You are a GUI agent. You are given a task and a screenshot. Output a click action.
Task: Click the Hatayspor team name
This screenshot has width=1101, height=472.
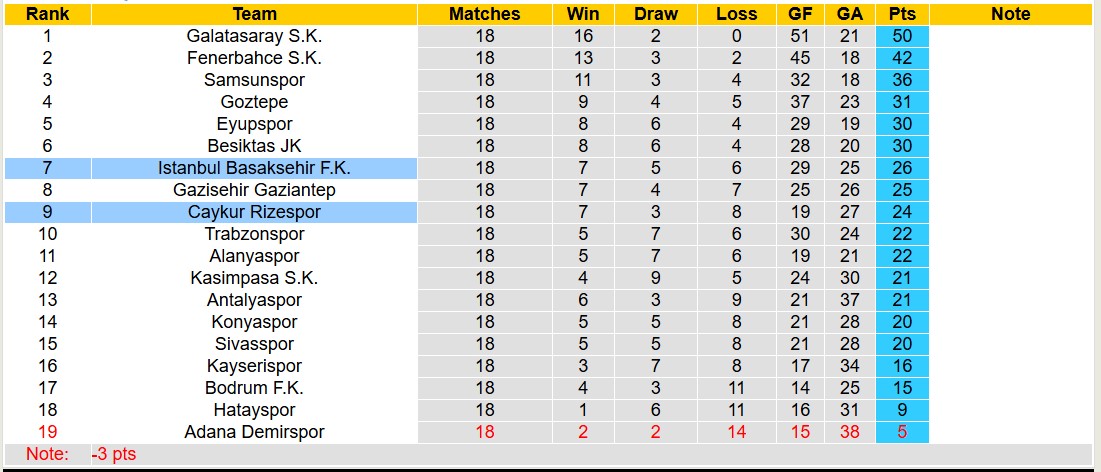point(254,410)
